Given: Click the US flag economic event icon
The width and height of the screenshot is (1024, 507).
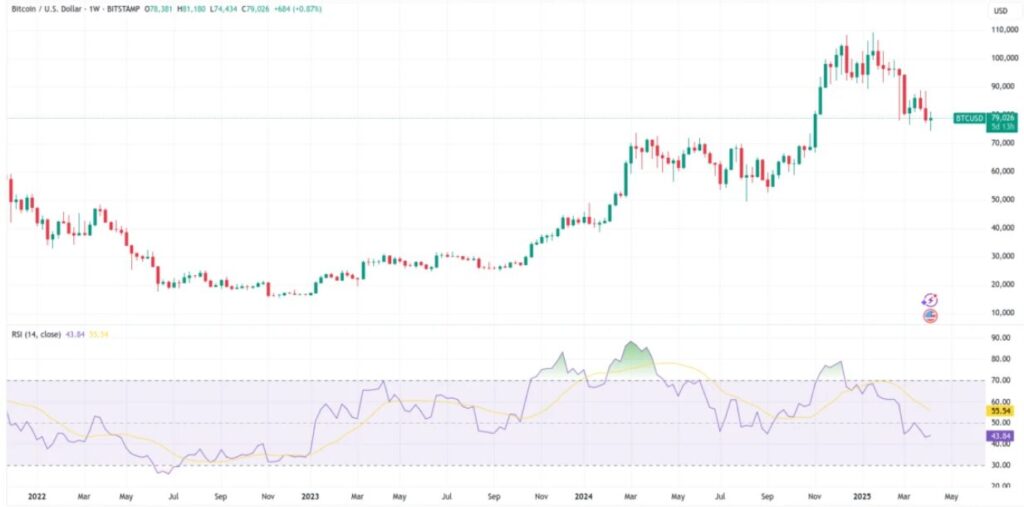Looking at the screenshot, I should click(930, 316).
